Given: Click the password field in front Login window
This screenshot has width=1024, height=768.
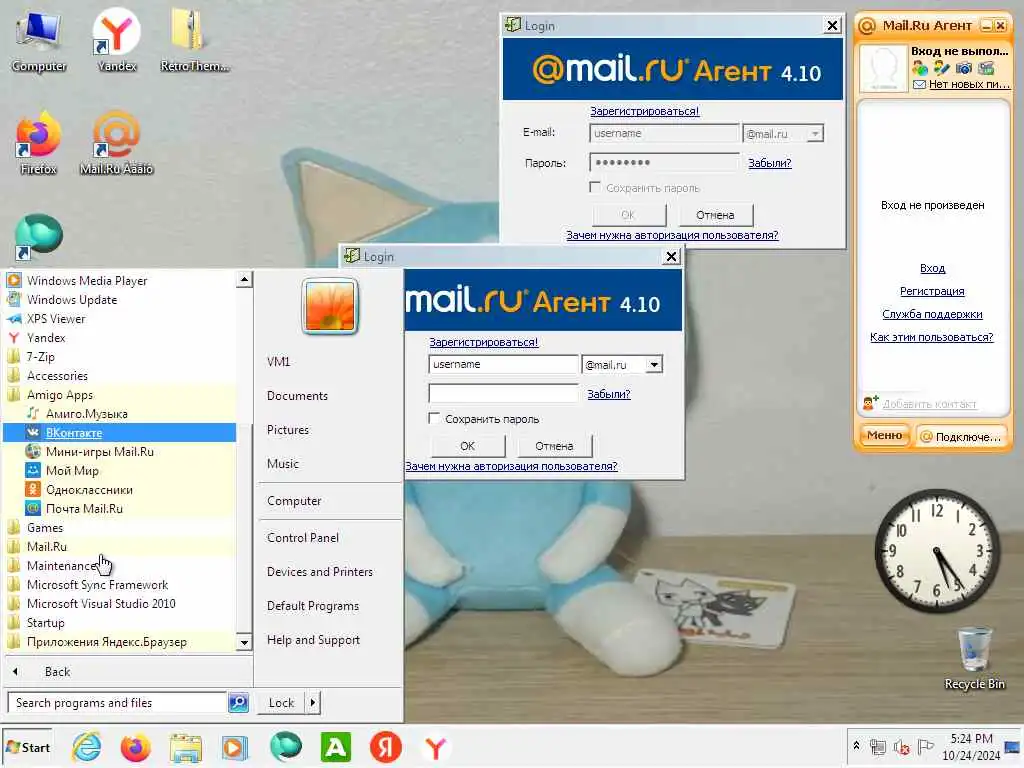Looking at the screenshot, I should point(504,393).
